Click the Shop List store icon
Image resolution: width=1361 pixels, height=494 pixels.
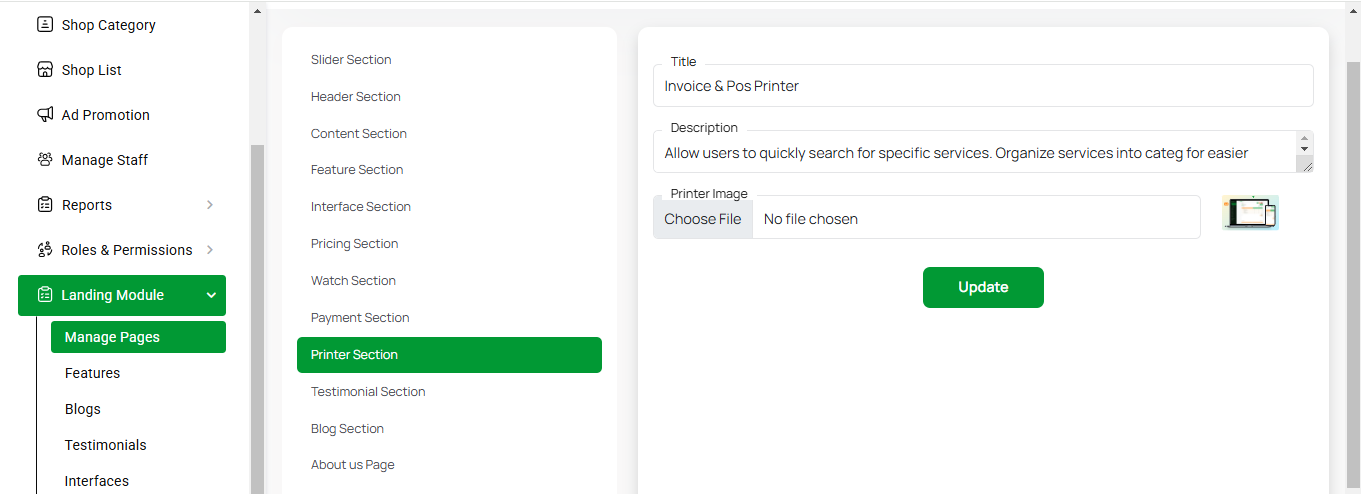click(45, 70)
